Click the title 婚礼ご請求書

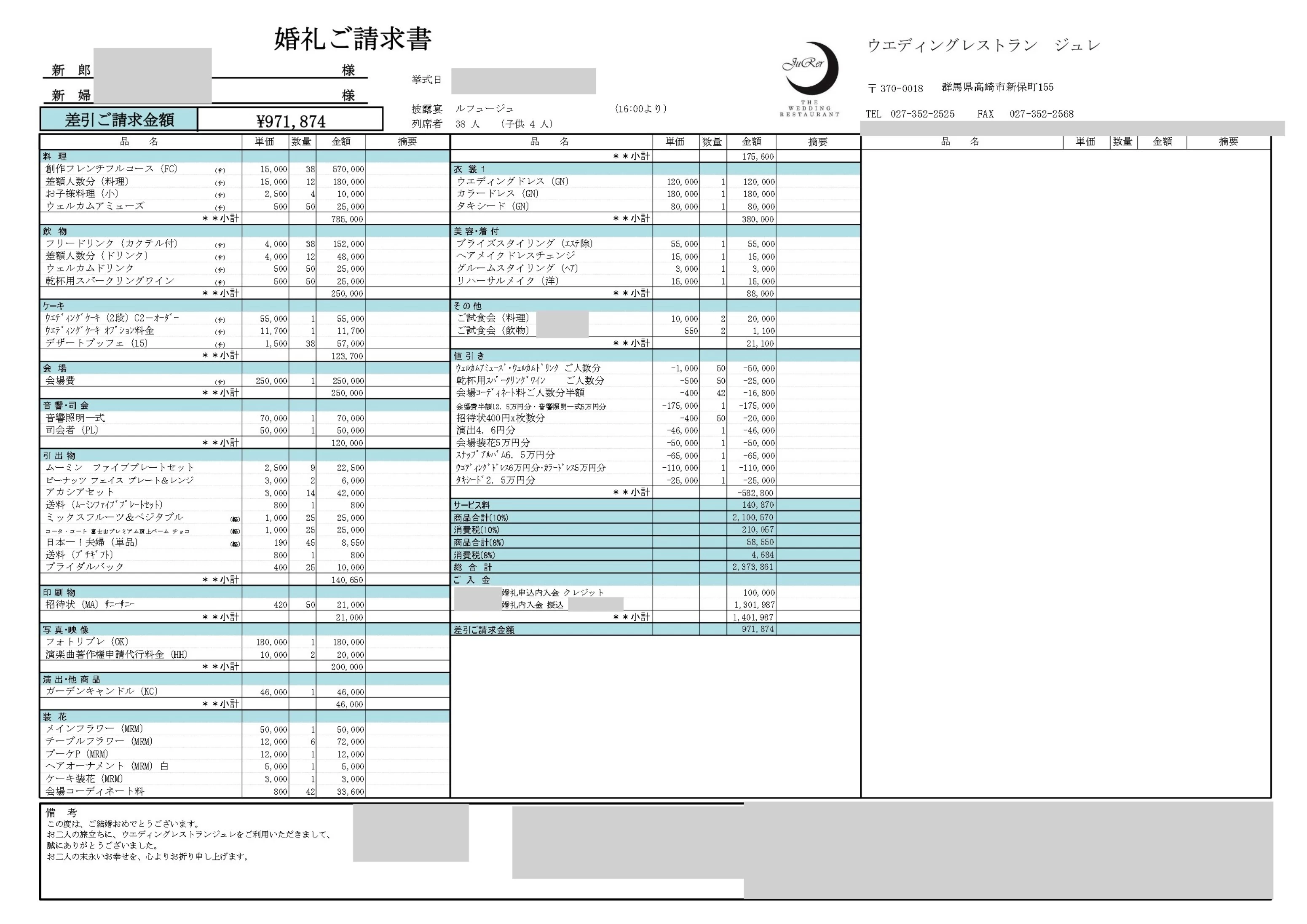(353, 39)
